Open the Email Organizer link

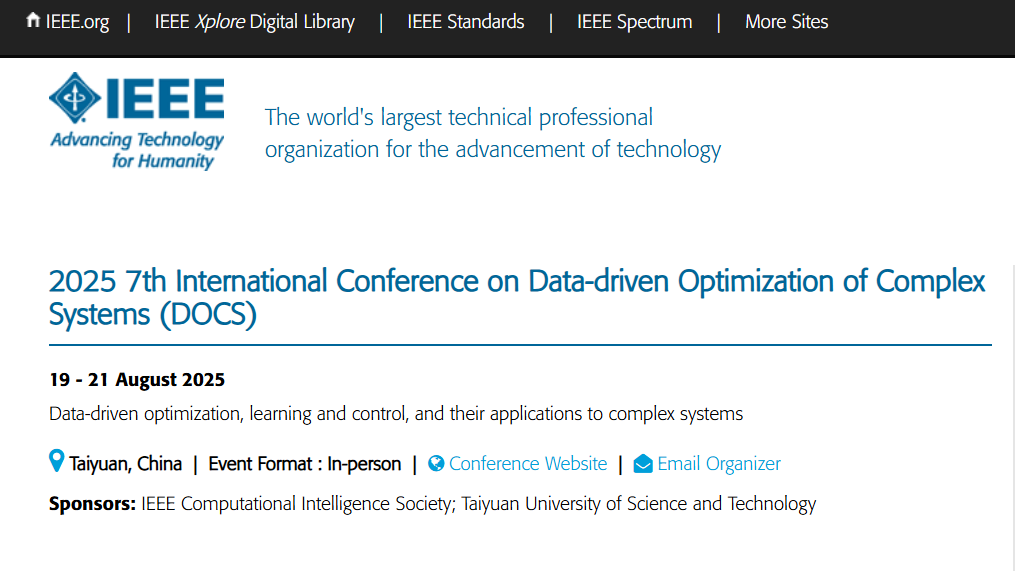coord(719,464)
